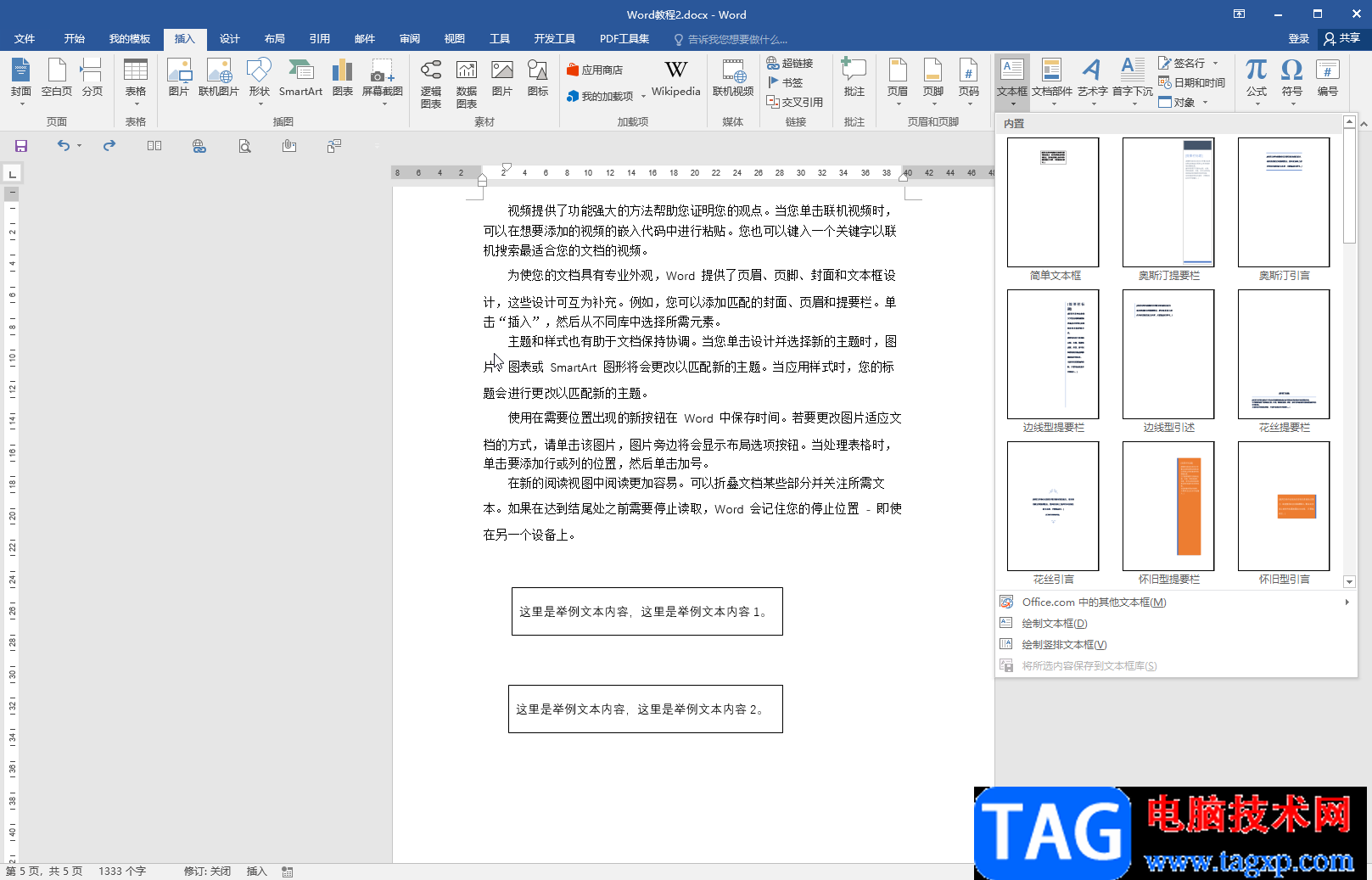Open the Table (表格) insert menu
The width and height of the screenshot is (1372, 880).
click(136, 81)
